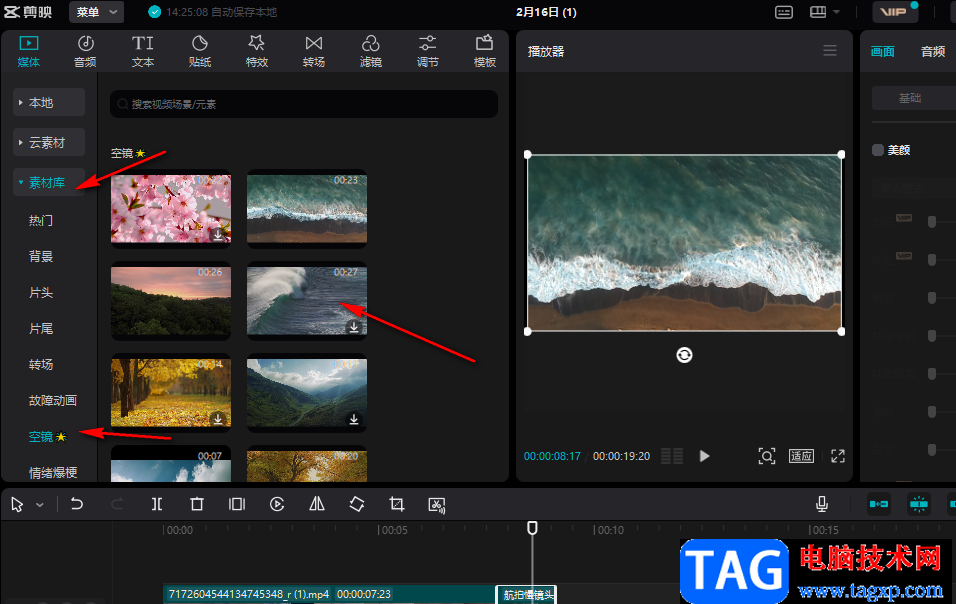Click the preview zoom-focus icon
Screen dimensions: 956x604
point(767,456)
